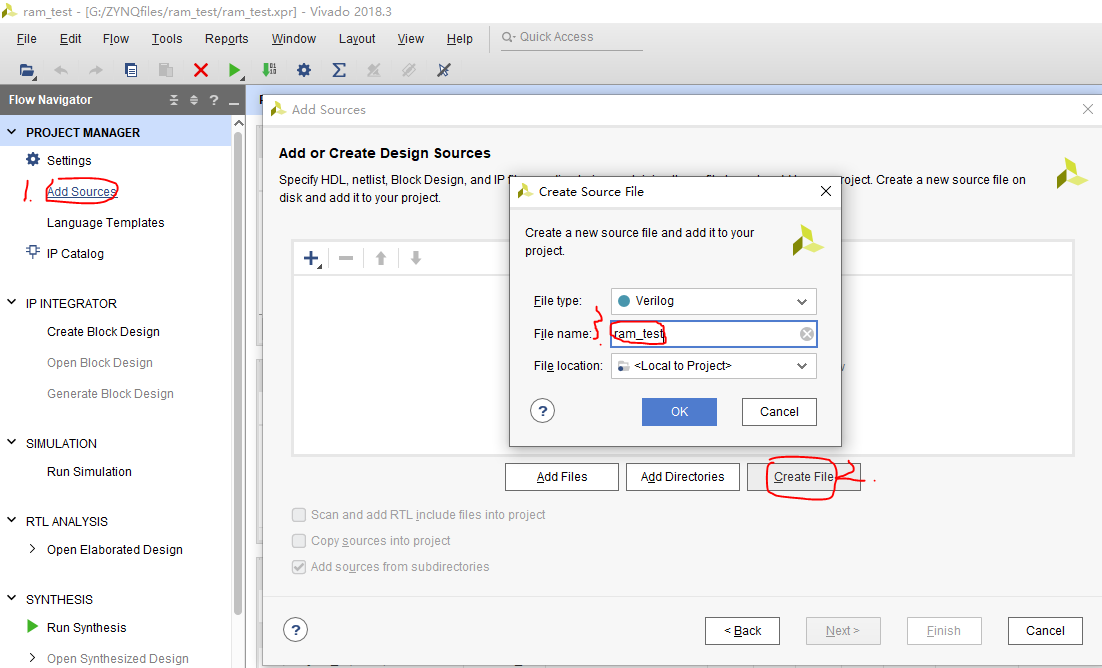
Task: Collapse SYNTHESIS section
Action: (11, 598)
